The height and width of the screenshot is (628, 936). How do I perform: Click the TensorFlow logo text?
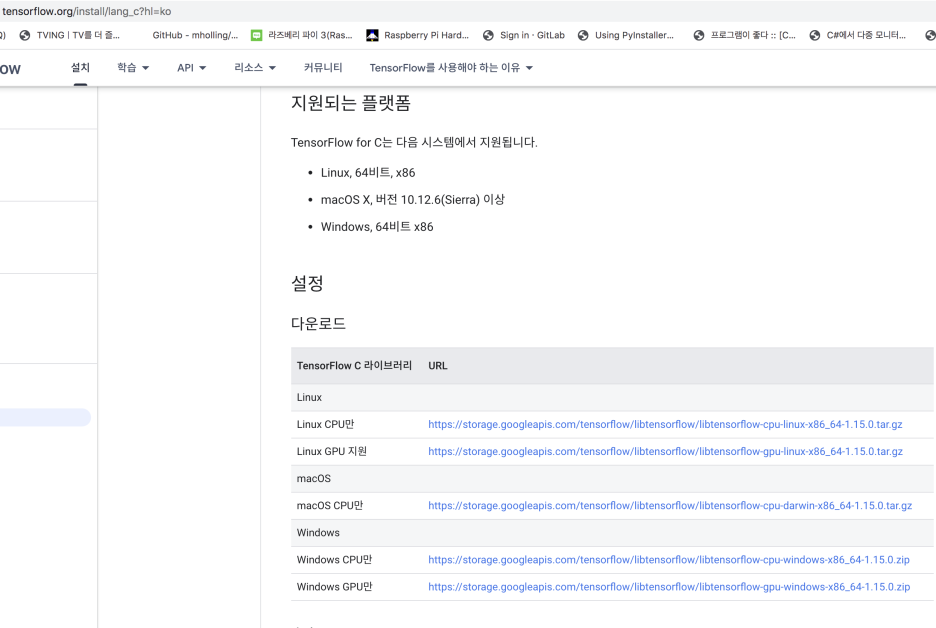click(x=10, y=69)
